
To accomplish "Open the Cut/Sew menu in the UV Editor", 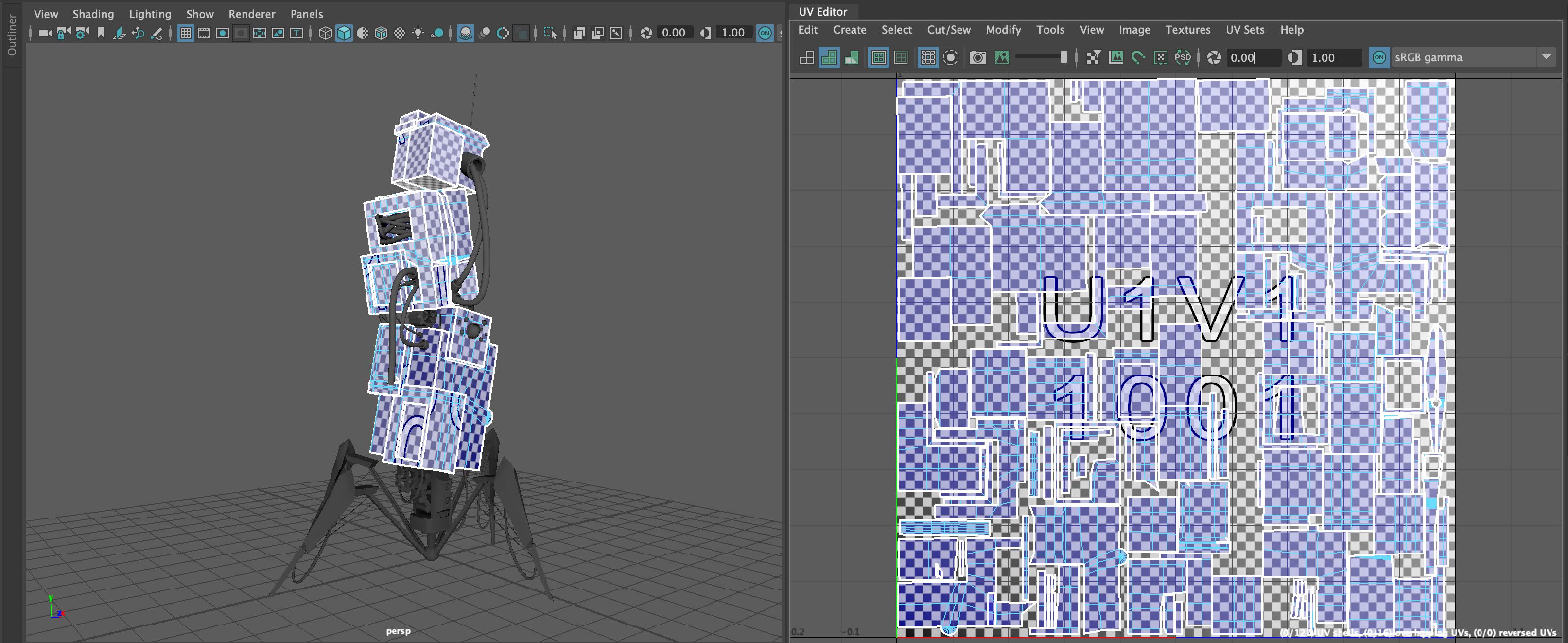I will coord(948,30).
